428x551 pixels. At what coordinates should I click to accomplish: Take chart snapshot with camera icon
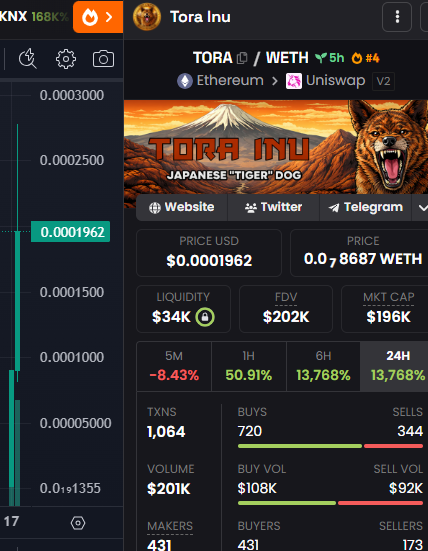coord(103,59)
